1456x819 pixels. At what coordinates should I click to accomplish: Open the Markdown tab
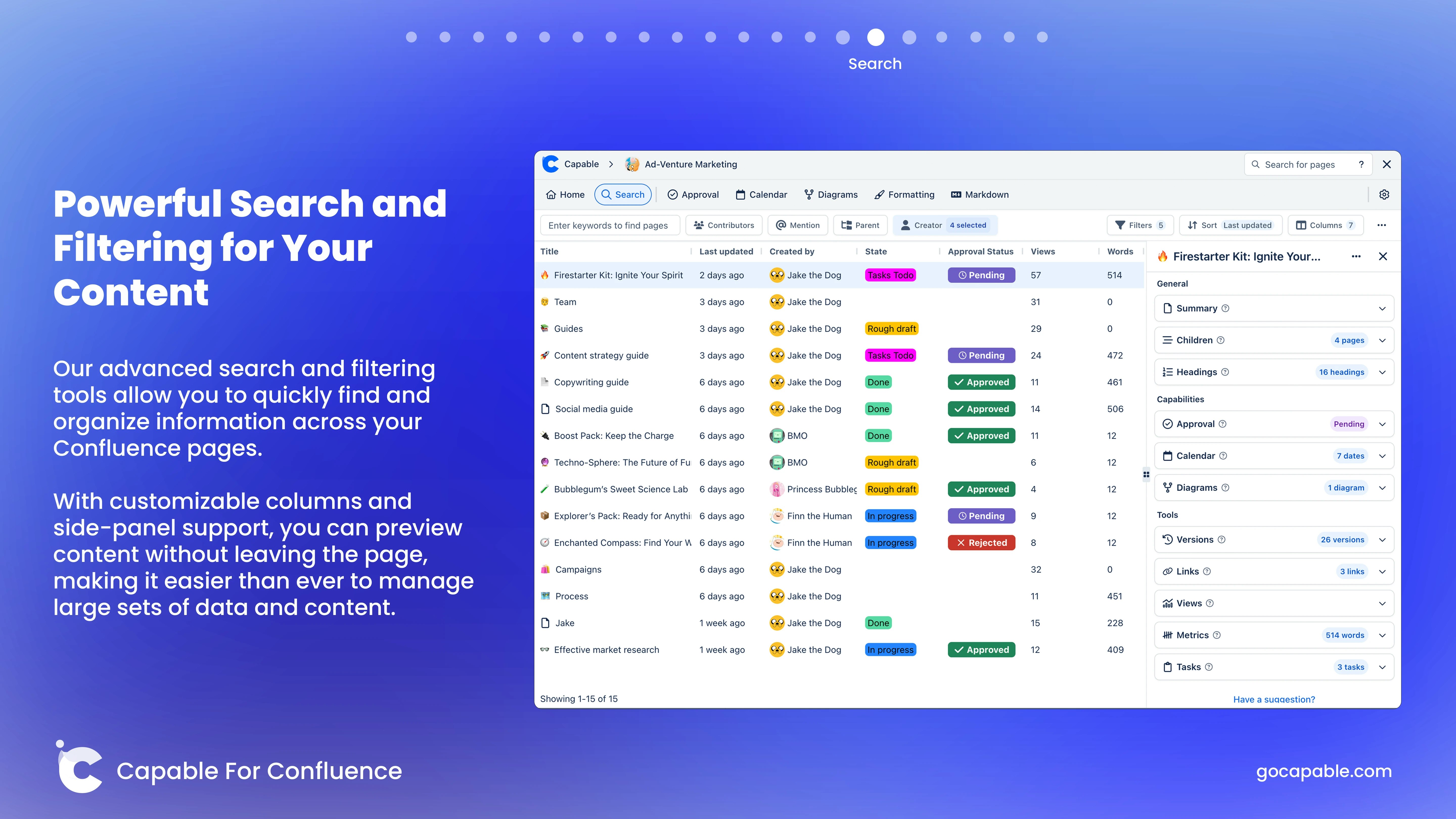(980, 194)
